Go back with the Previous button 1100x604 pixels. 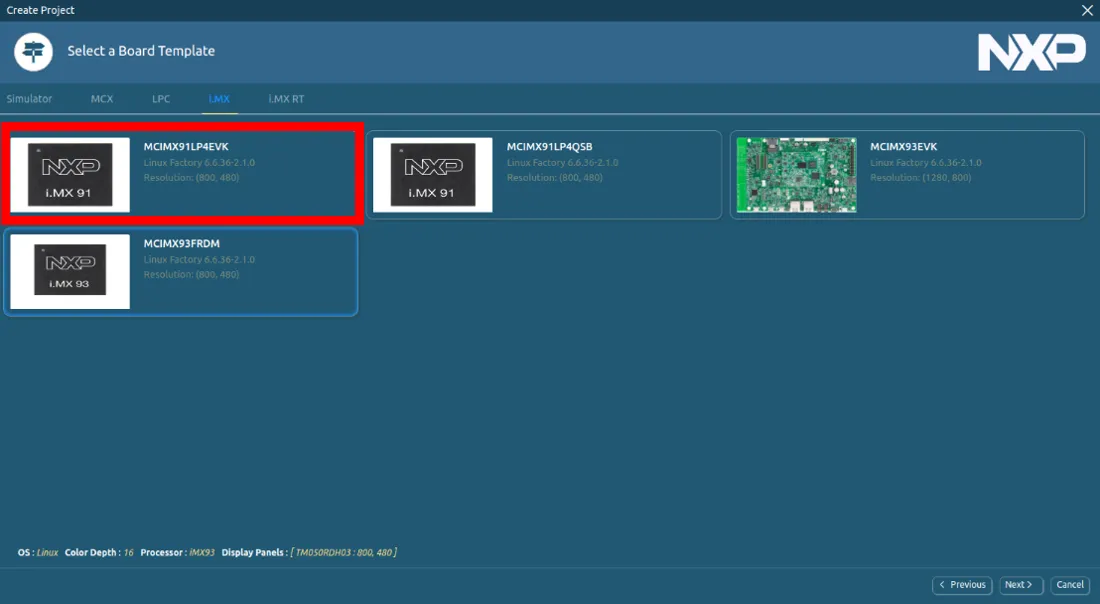click(962, 585)
